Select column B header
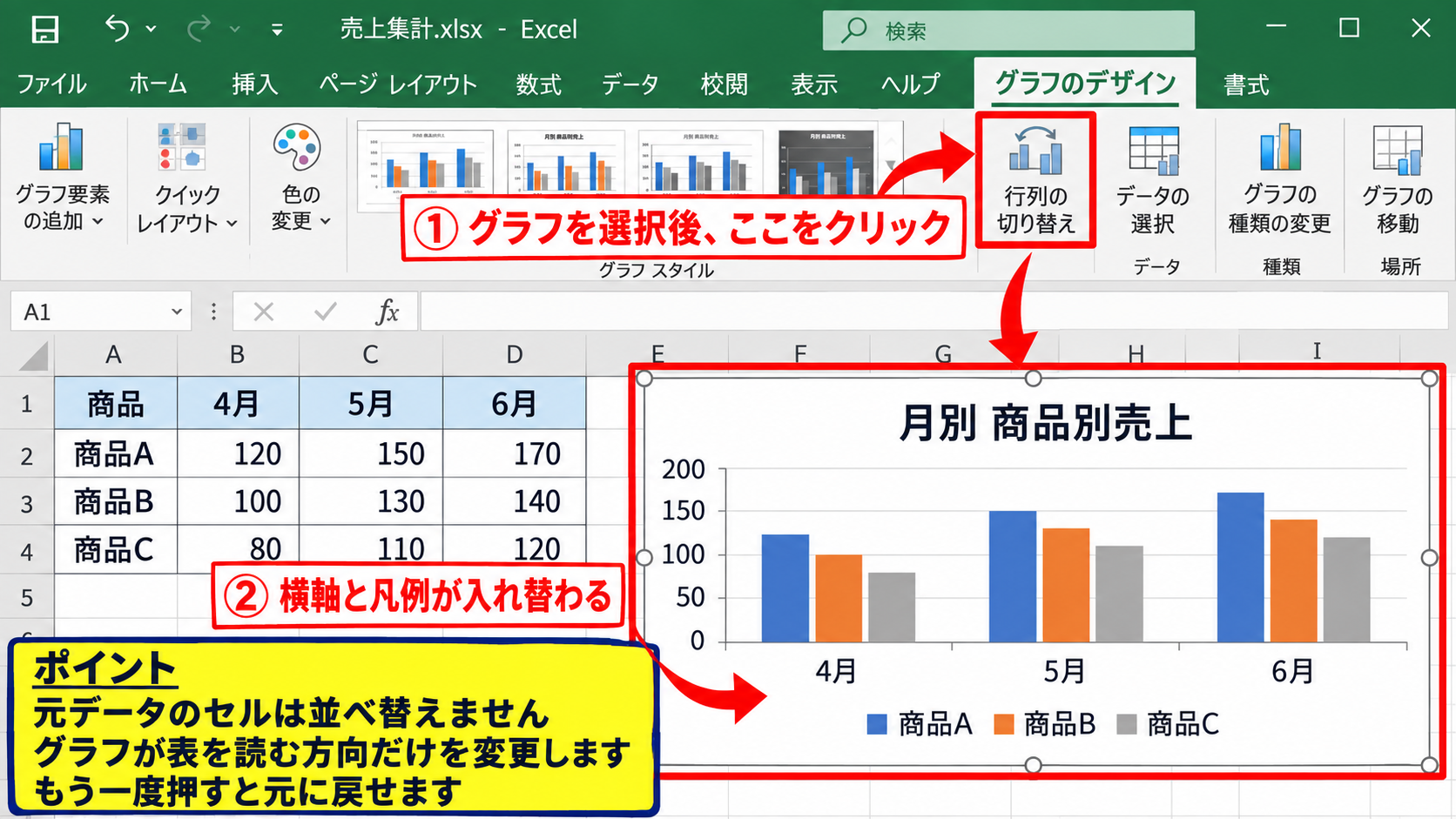Screen dimensions: 1456x819 238,355
